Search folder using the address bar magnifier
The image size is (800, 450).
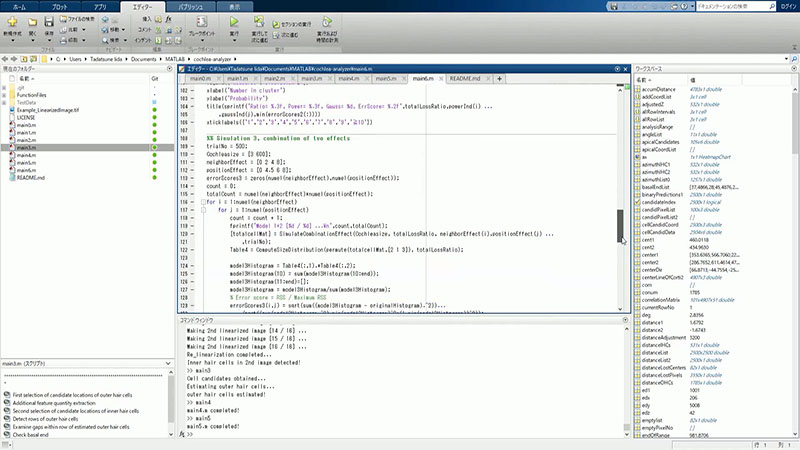click(x=794, y=59)
